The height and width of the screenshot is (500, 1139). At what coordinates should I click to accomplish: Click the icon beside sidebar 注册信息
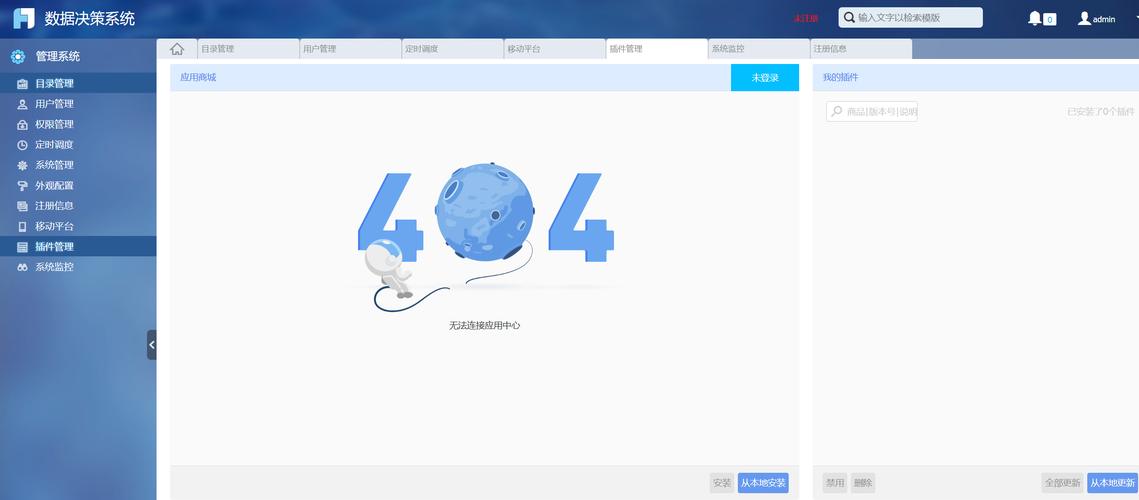(23, 206)
